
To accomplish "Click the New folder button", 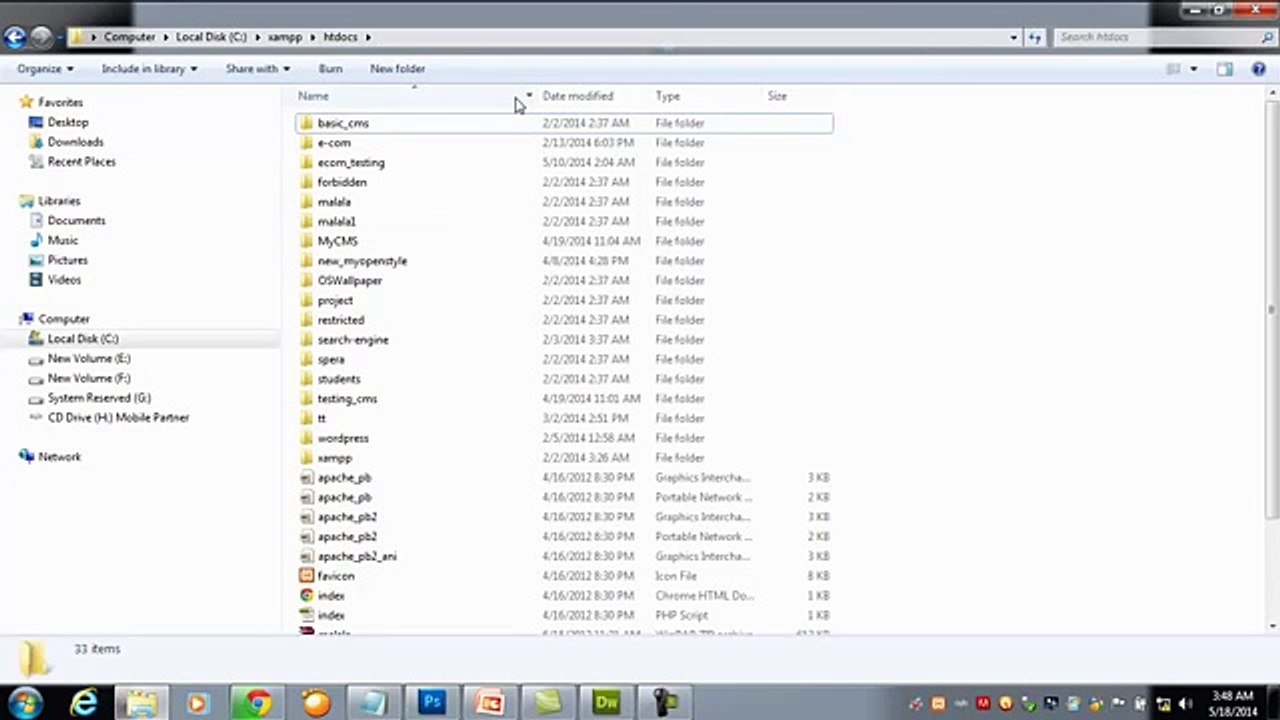I will (397, 69).
